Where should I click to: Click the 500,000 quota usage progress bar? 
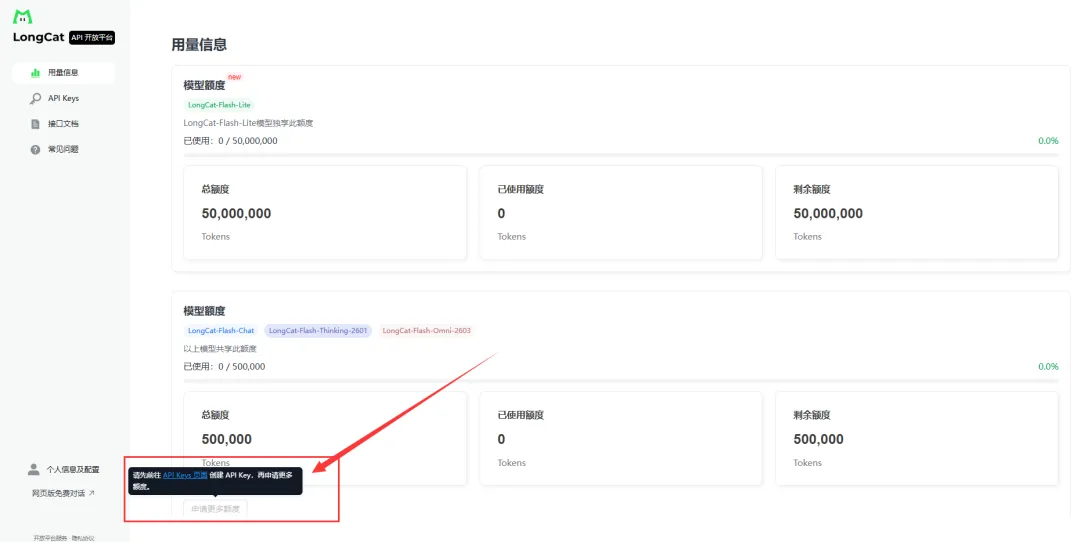621,381
